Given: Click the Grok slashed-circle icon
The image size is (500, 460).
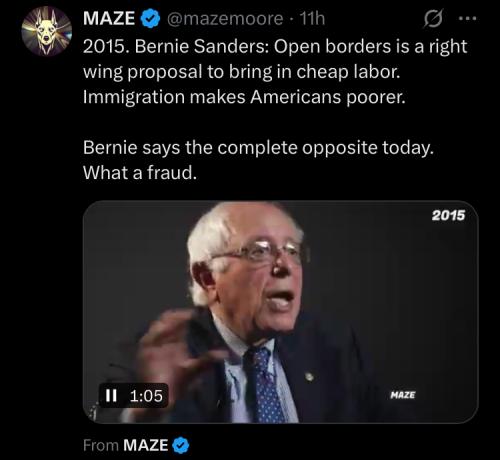Looking at the screenshot, I should point(433,18).
